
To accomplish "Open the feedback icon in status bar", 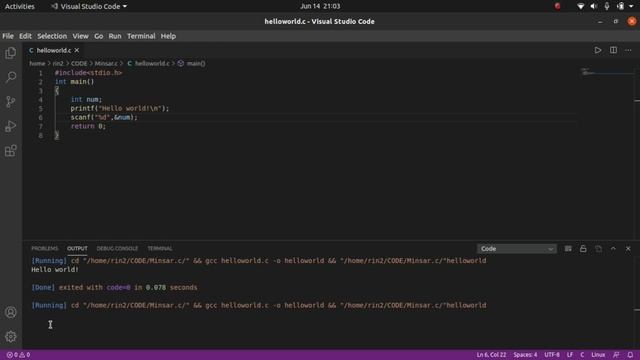I will 616,355.
